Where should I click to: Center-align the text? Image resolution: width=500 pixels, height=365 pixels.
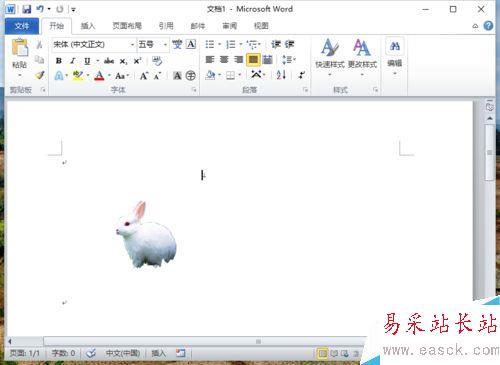point(224,60)
